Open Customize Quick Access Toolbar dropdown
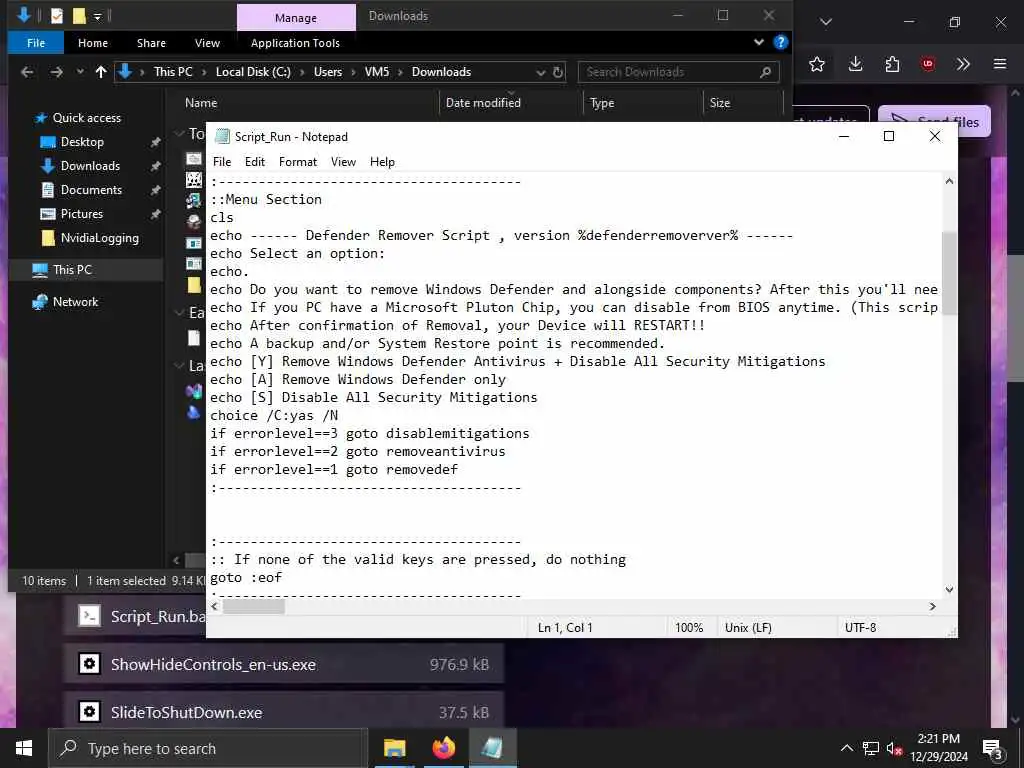 click(97, 16)
